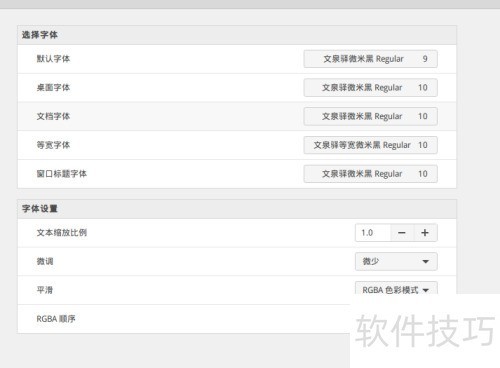Click the 窗口标题字体 label

pyautogui.click(x=62, y=174)
